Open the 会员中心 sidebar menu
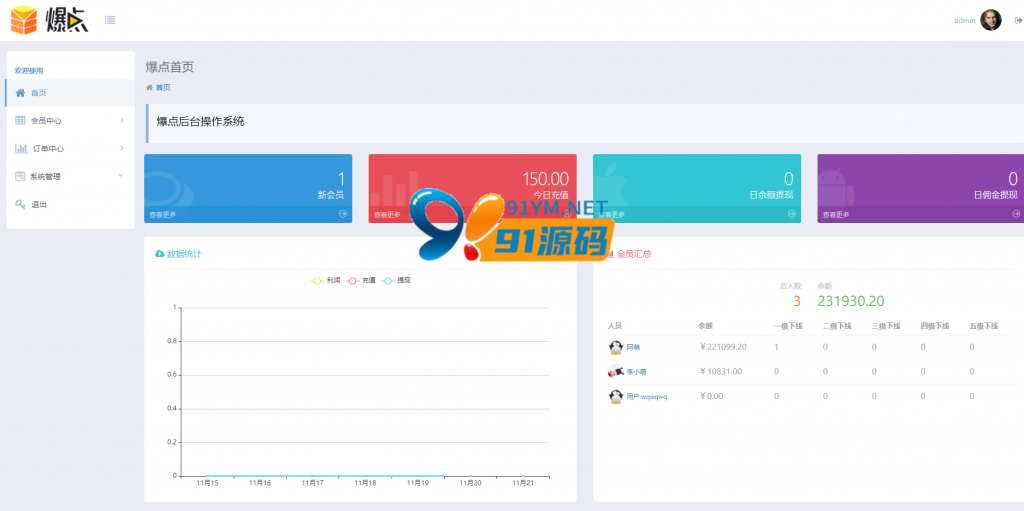Viewport: 1024px width, 511px height. tap(70, 120)
